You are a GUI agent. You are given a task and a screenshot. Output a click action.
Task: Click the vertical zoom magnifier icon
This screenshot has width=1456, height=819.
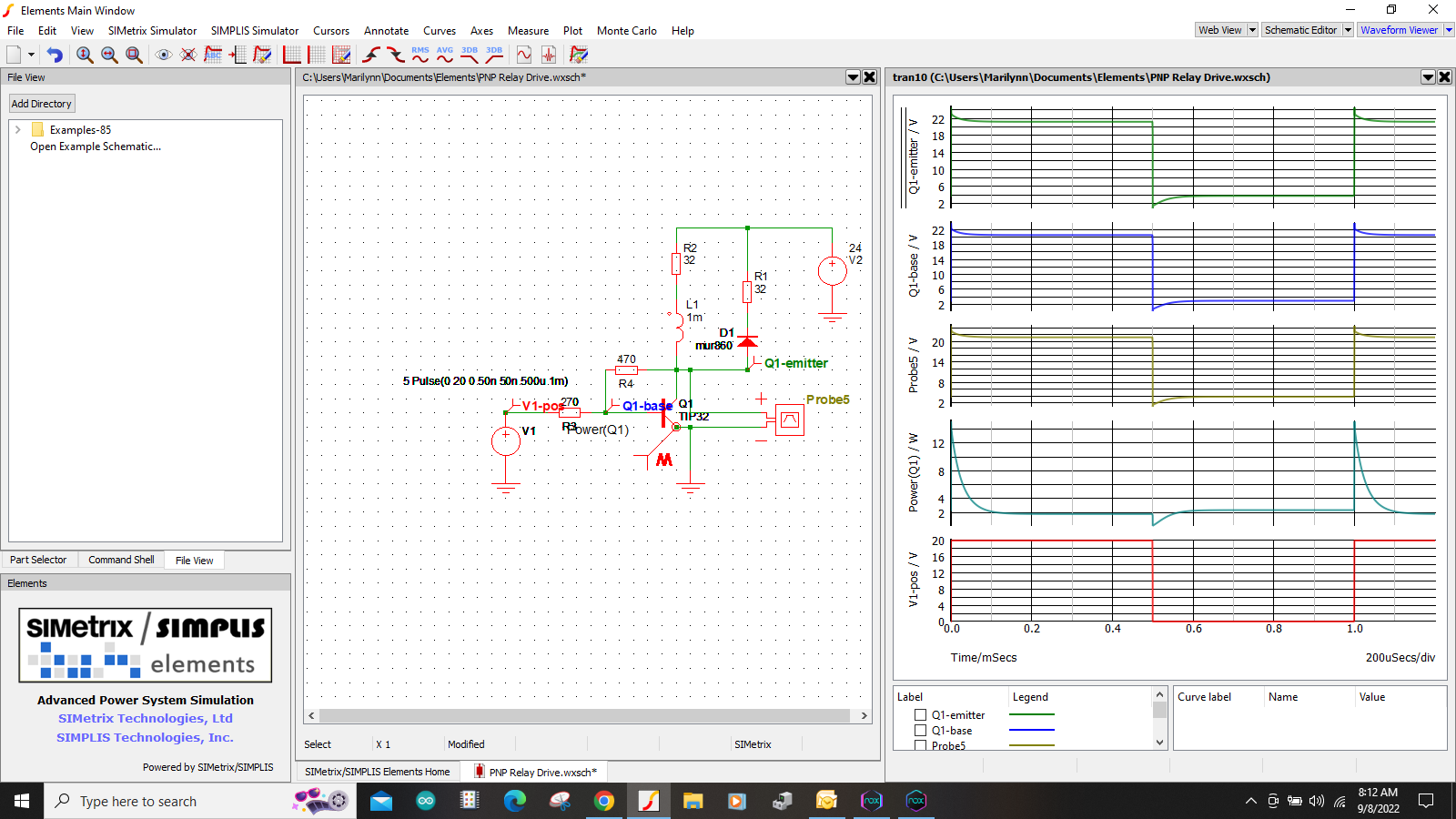(85, 55)
